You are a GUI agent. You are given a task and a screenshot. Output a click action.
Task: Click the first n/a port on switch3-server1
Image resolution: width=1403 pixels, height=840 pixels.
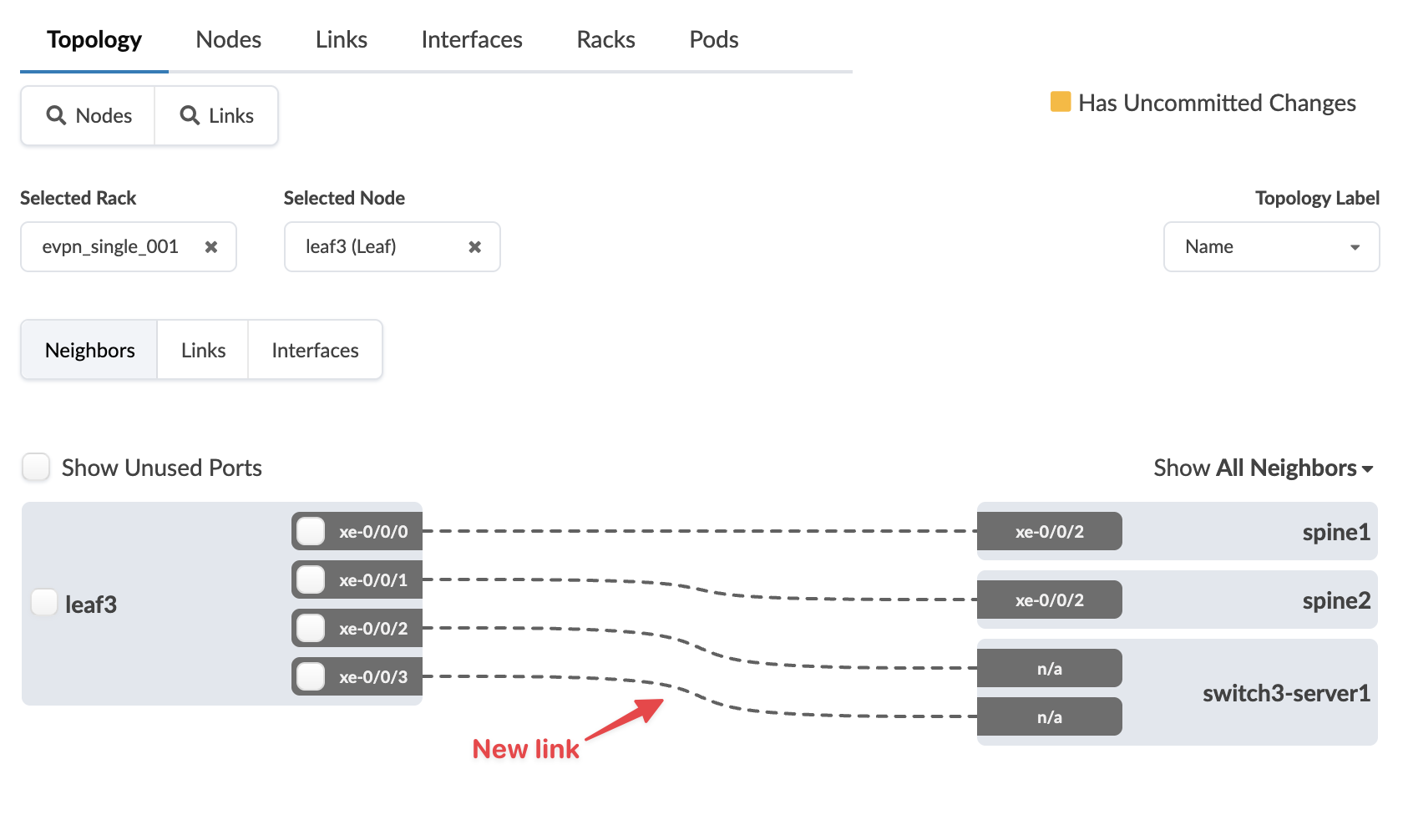(x=1049, y=669)
